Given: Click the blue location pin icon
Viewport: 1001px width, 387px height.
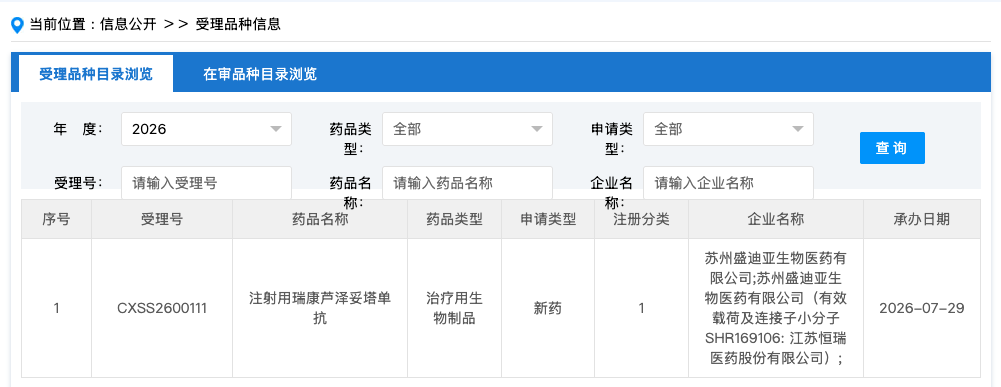Looking at the screenshot, I should click(x=18, y=26).
